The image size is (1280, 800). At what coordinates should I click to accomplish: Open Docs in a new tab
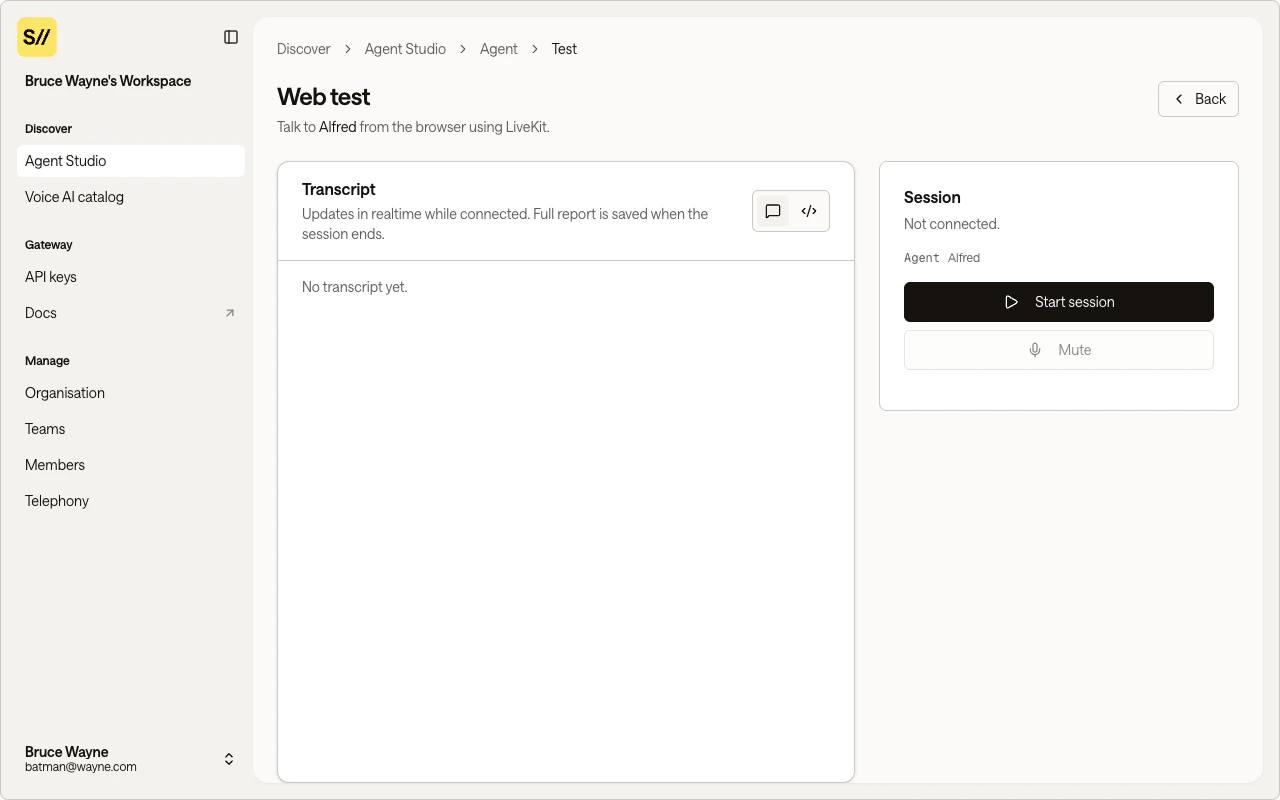pyautogui.click(x=40, y=313)
